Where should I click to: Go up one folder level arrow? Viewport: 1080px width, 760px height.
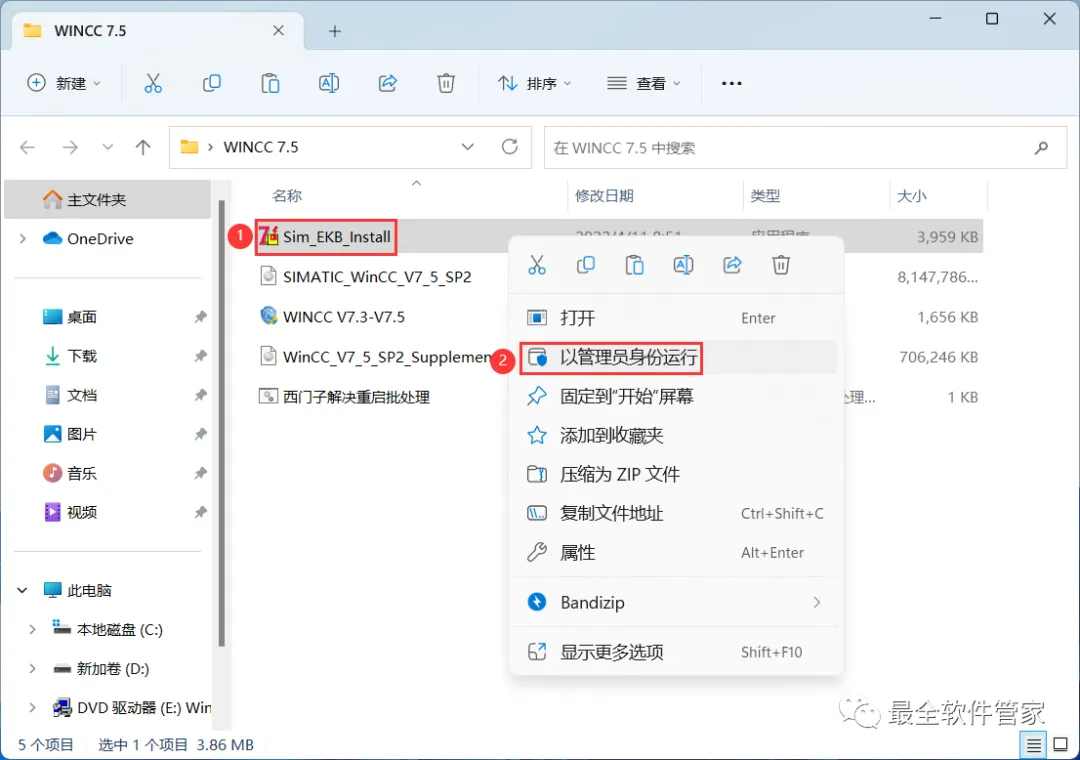143,147
